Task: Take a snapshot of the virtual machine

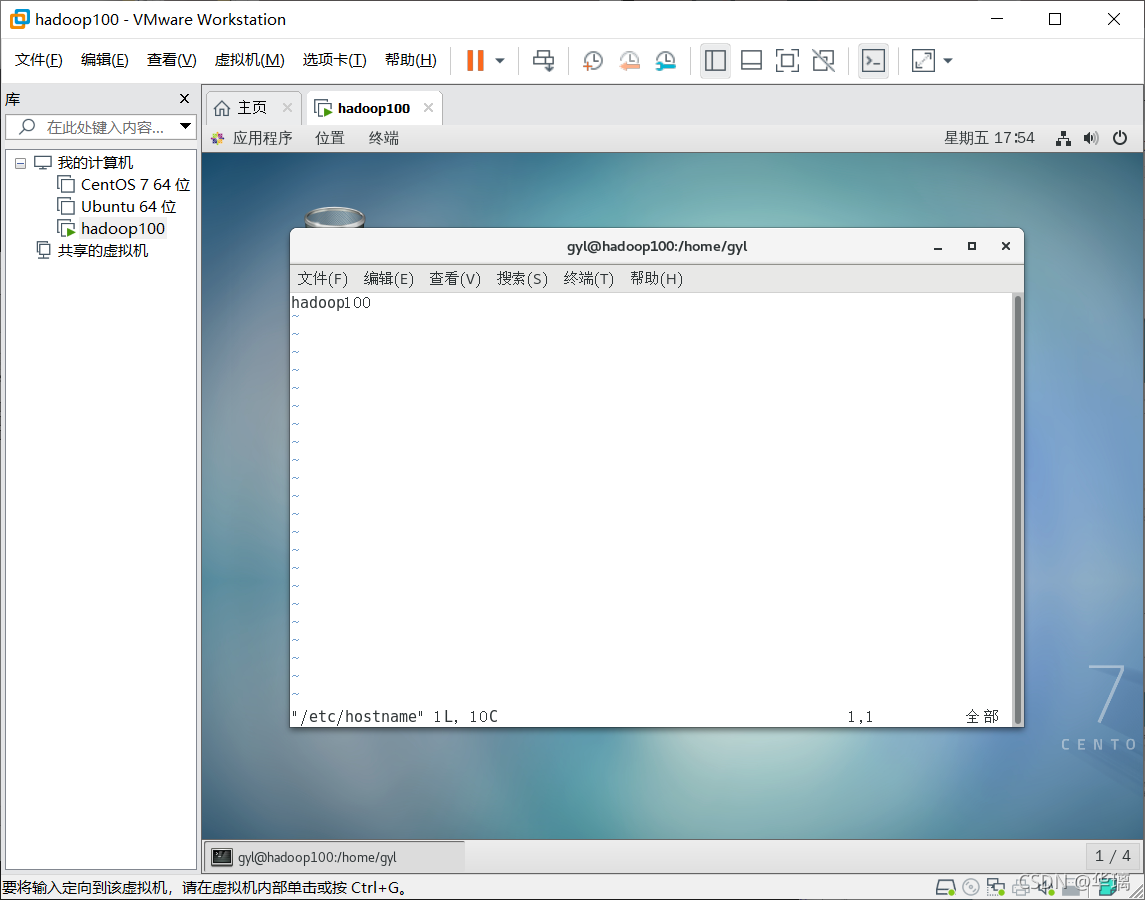Action: (x=592, y=60)
